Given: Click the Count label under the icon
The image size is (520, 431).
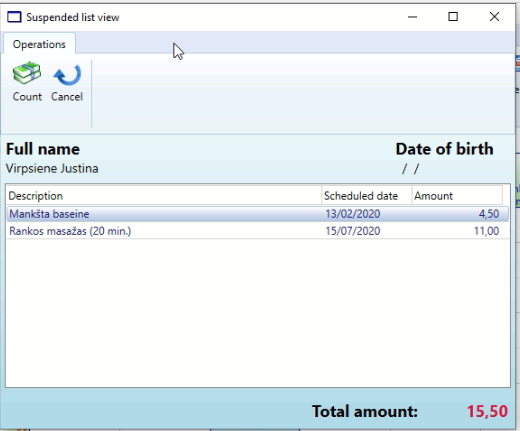Looking at the screenshot, I should pos(27,97).
